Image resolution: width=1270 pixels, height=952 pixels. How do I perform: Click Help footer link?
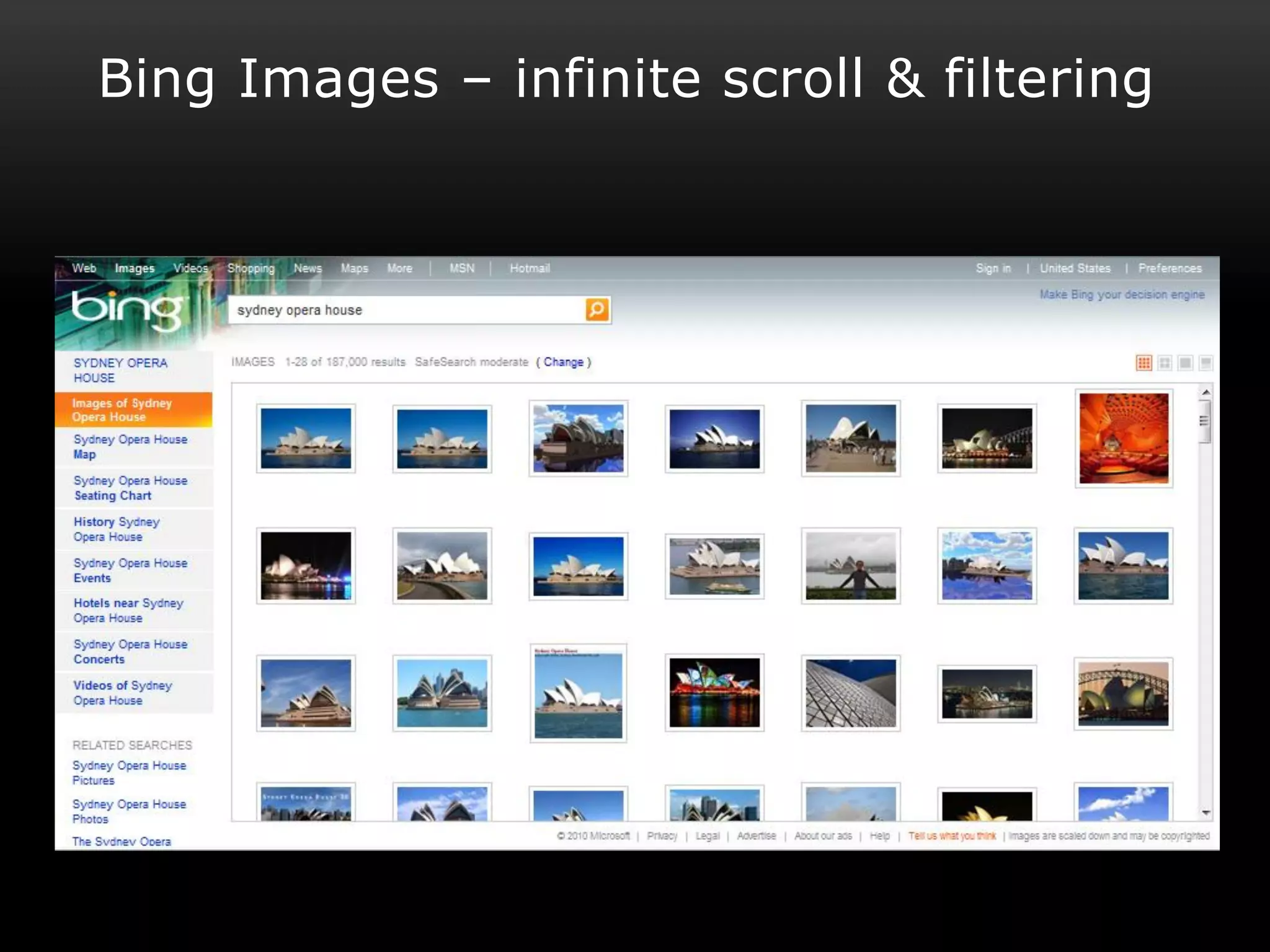pos(879,836)
